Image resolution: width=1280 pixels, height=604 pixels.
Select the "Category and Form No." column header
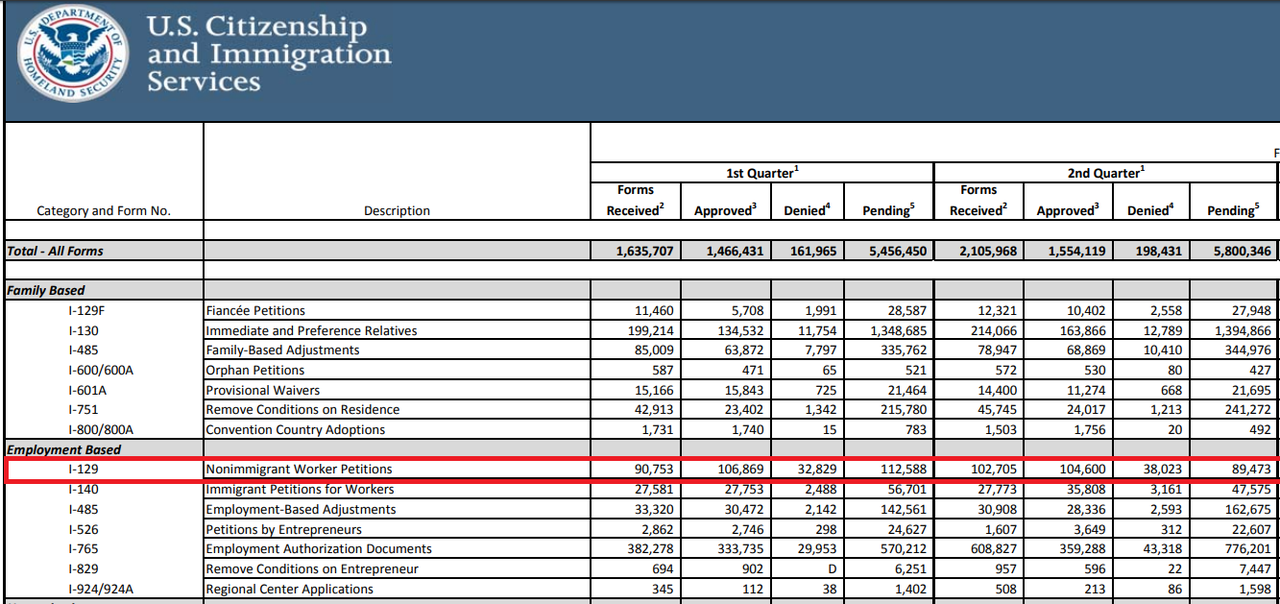pyautogui.click(x=103, y=210)
